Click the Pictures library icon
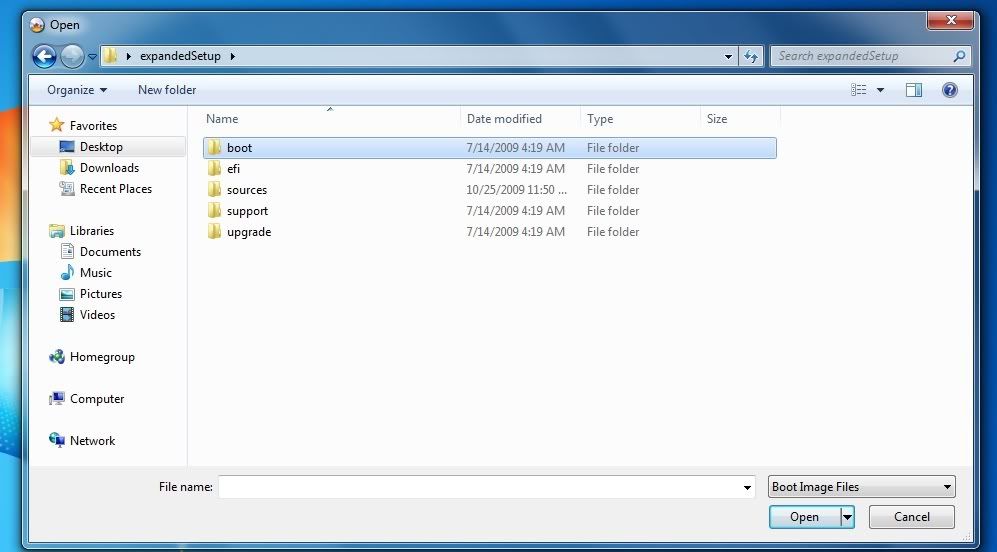Viewport: 997px width, 552px height. click(x=67, y=294)
